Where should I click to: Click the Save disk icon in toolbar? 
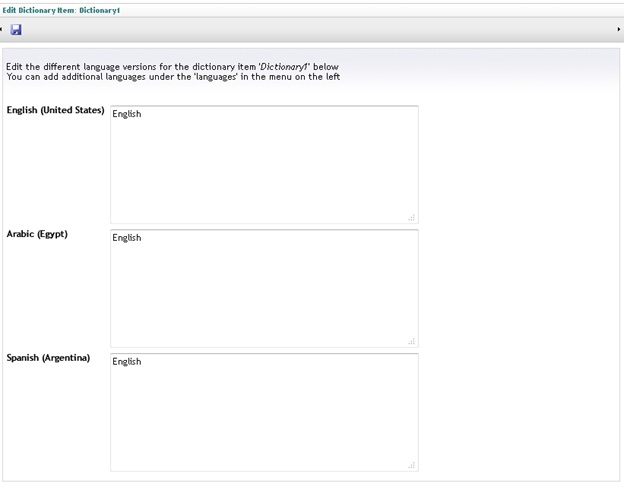click(16, 30)
